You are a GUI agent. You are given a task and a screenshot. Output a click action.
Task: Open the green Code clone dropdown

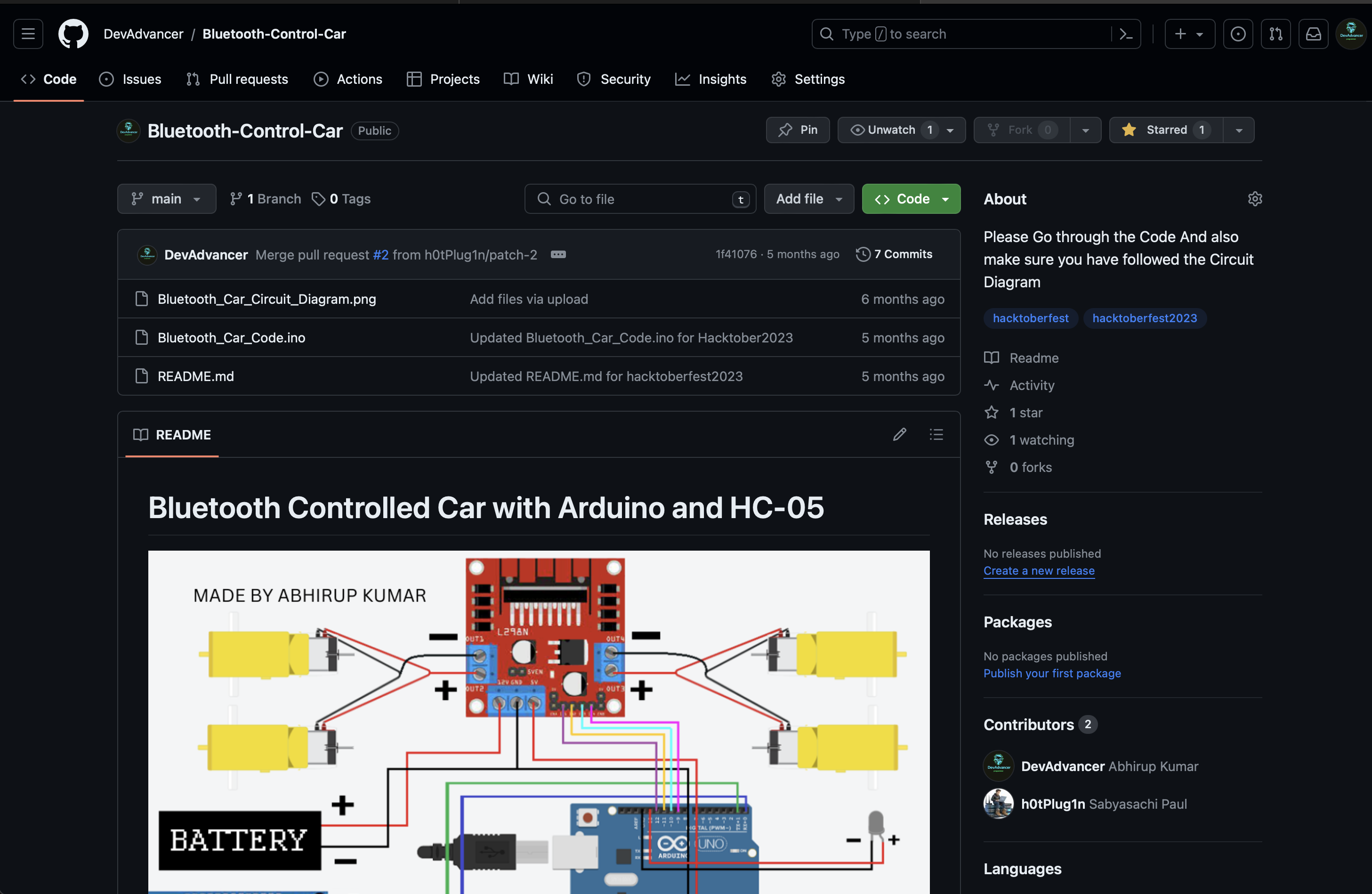(x=911, y=199)
